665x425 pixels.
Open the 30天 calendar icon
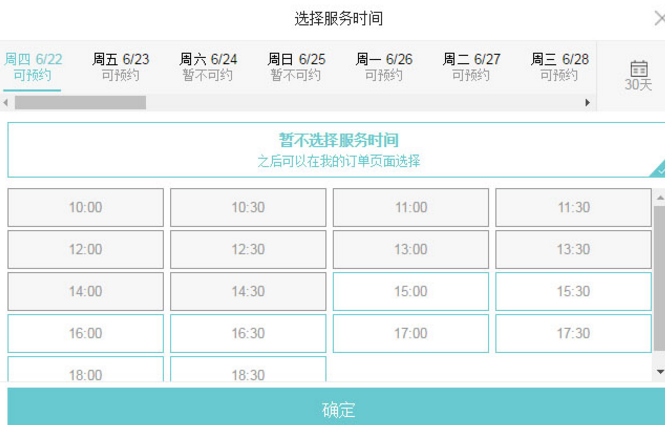tap(637, 75)
